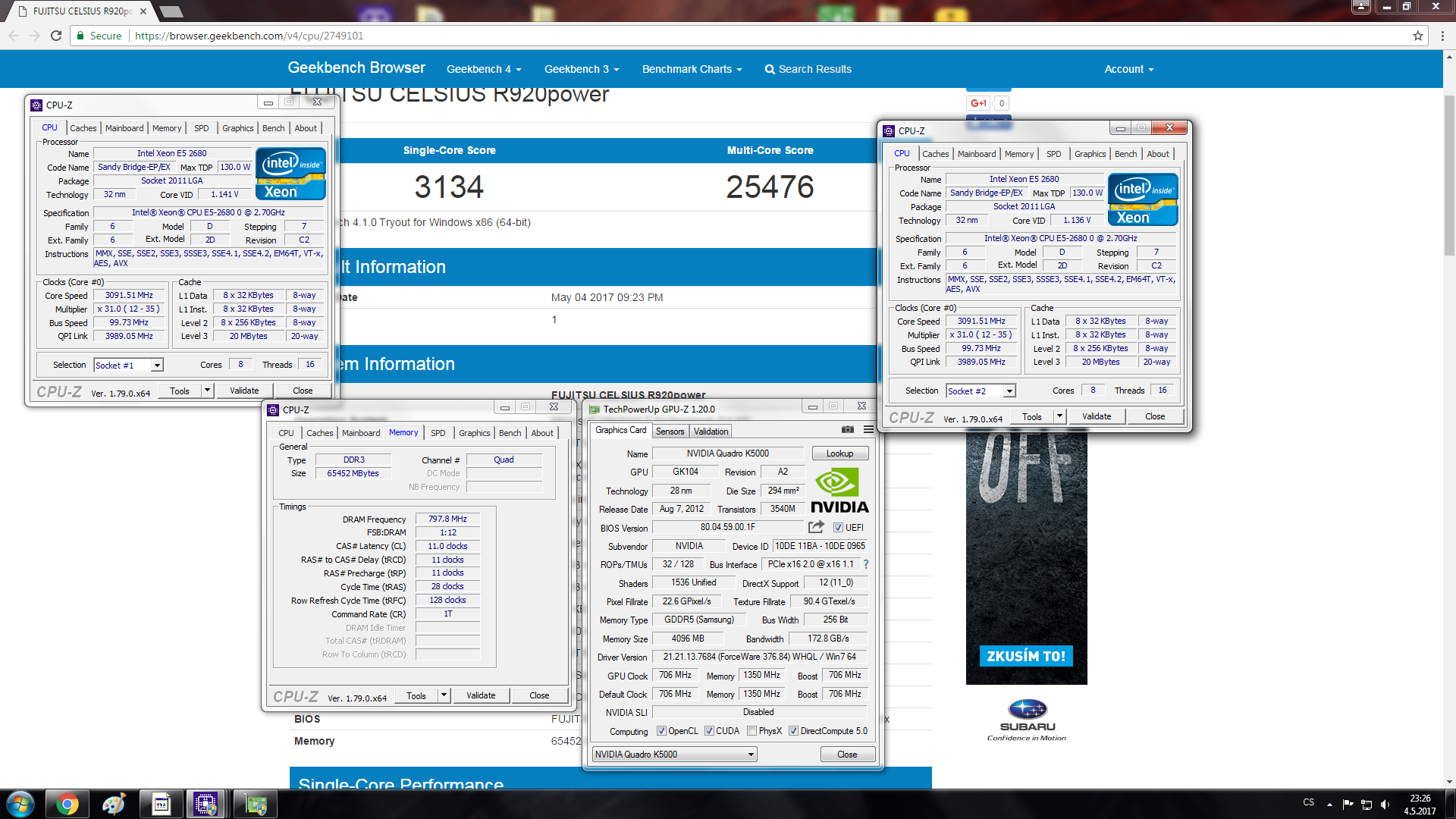This screenshot has height=819, width=1456.
Task: Open Chrome from the taskbar
Action: 67,804
